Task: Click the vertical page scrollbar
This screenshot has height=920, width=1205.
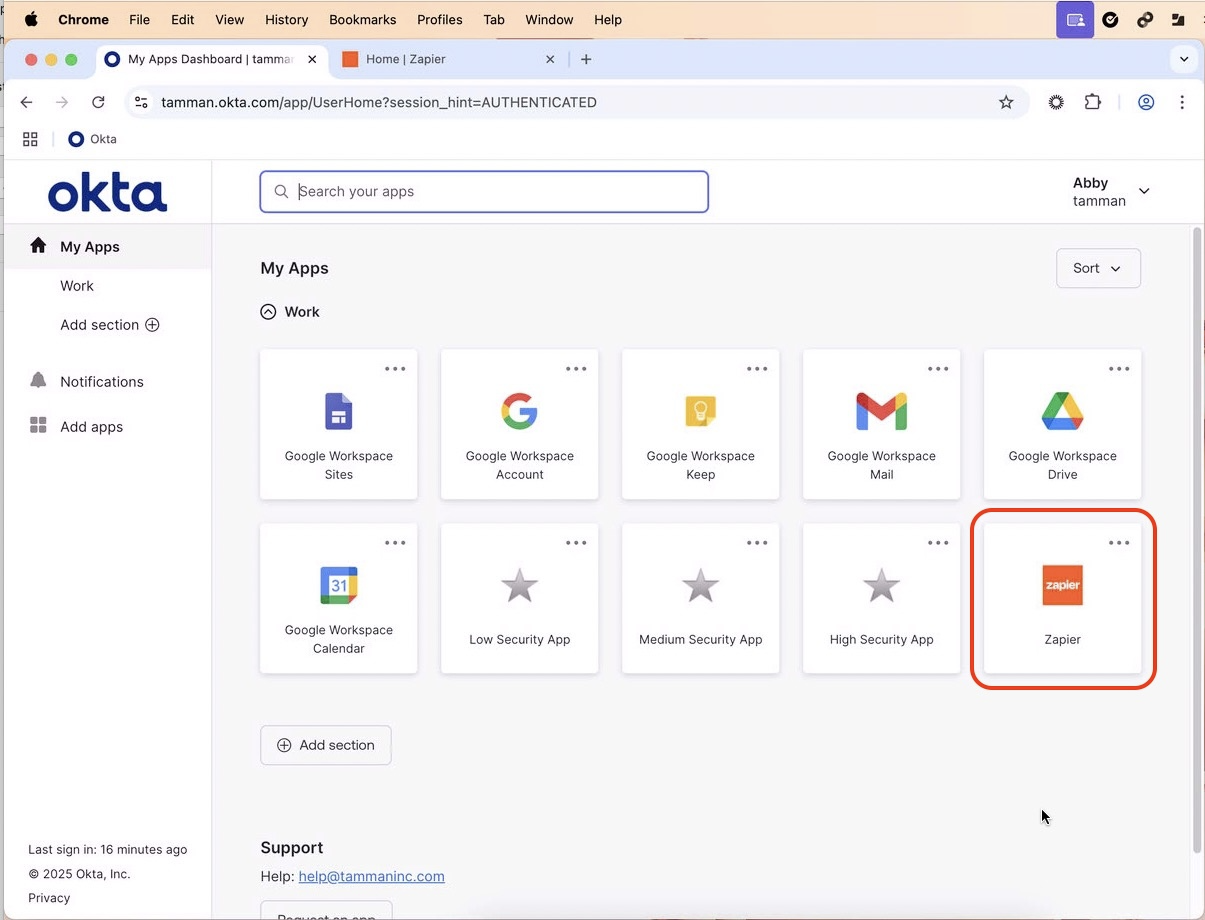Action: click(x=1198, y=540)
